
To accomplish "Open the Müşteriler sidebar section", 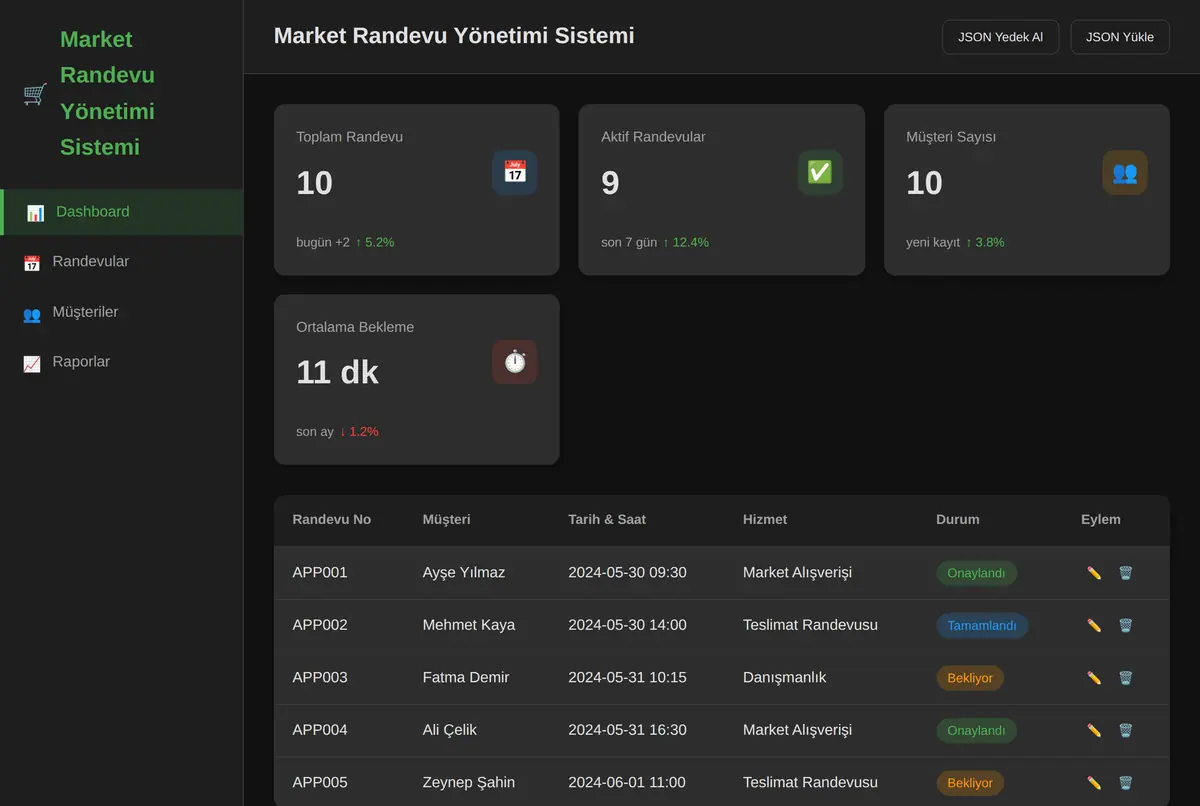I will click(x=121, y=312).
